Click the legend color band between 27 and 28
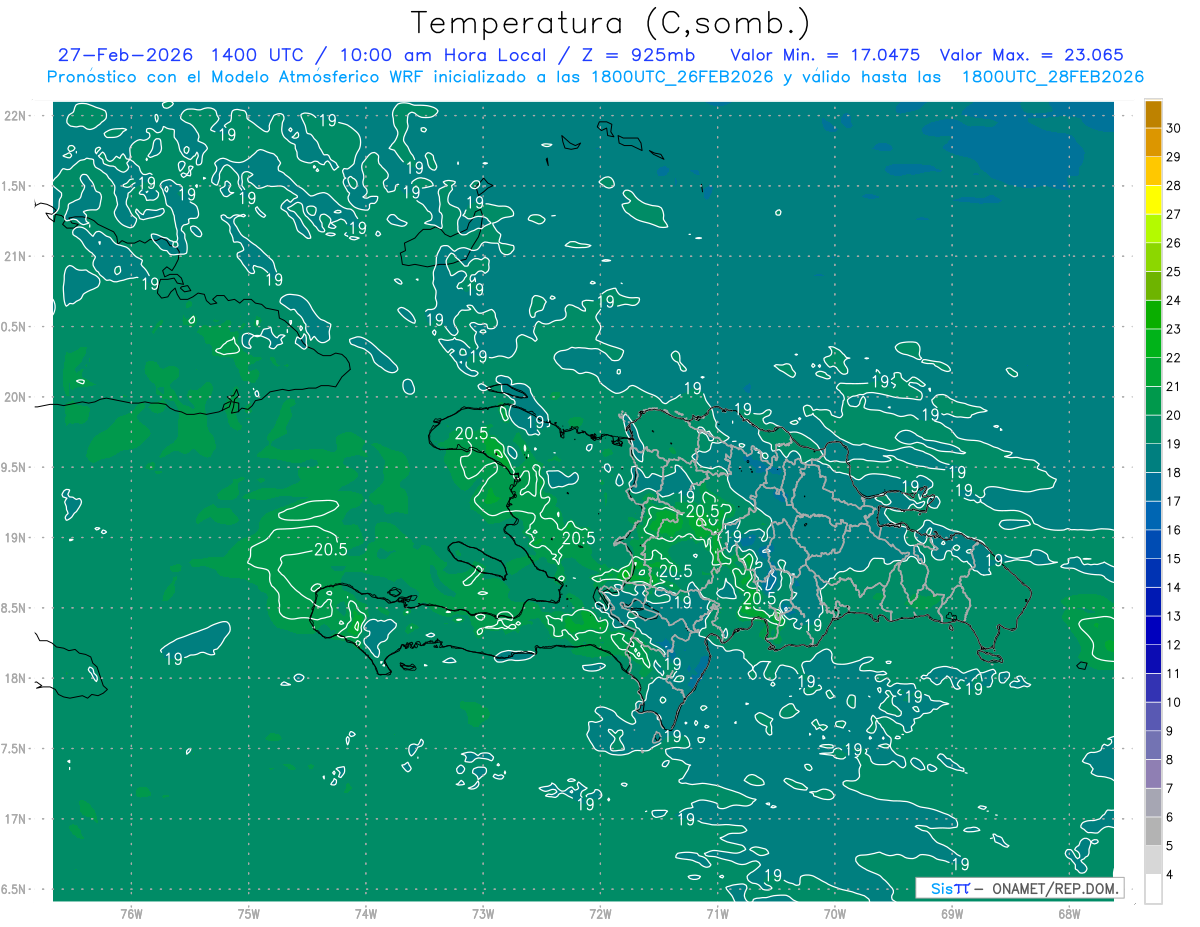Screen dimensions: 1200x927 (x=1153, y=201)
